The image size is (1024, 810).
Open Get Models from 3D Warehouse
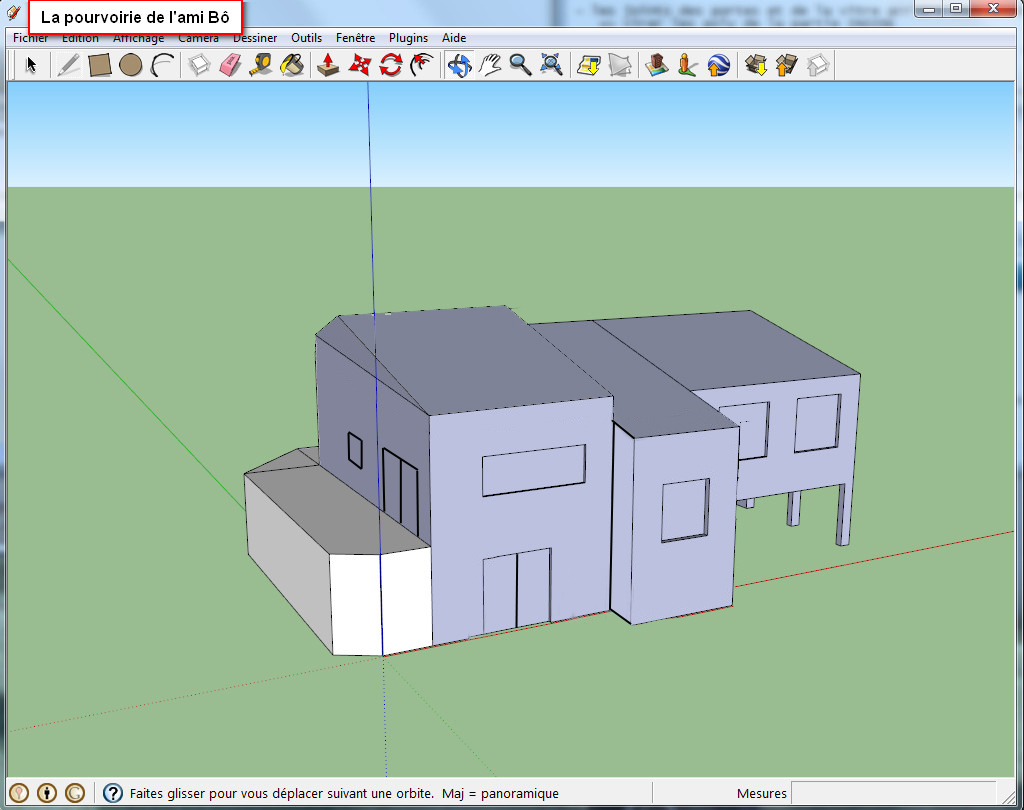pyautogui.click(x=756, y=65)
